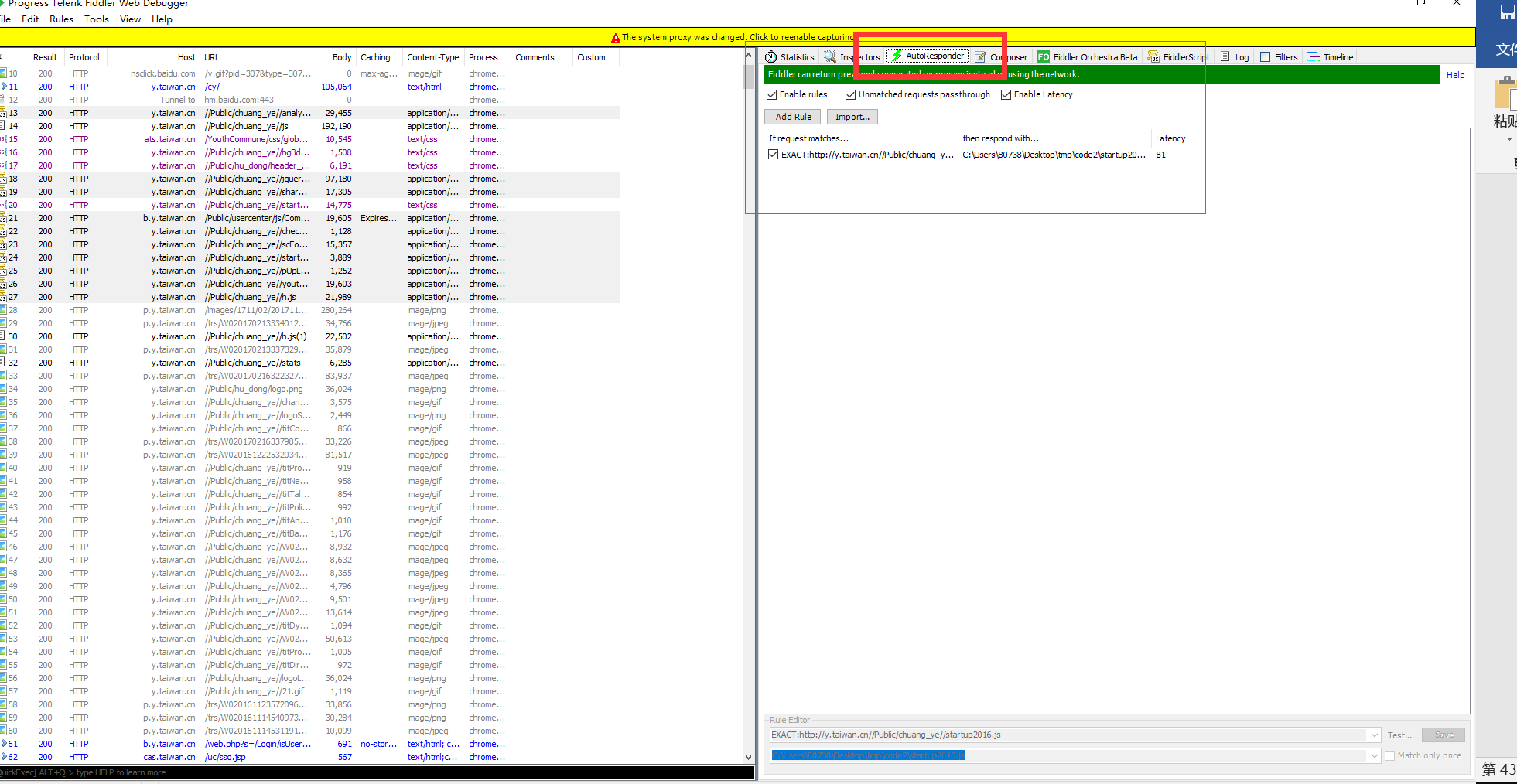Viewport: 1517px width, 784px height.
Task: Sort sessions by the URL column header
Action: (258, 57)
